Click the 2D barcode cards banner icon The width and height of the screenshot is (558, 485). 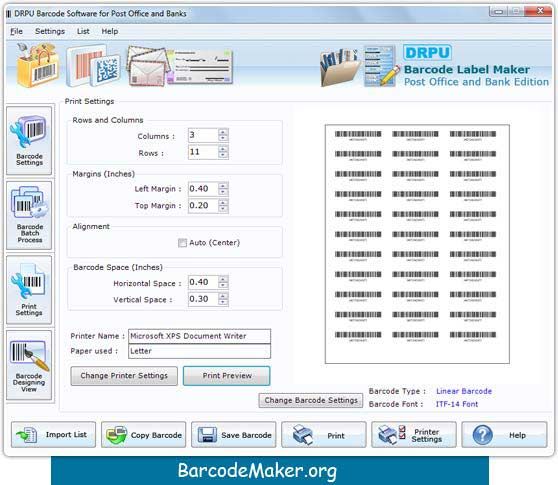point(93,66)
